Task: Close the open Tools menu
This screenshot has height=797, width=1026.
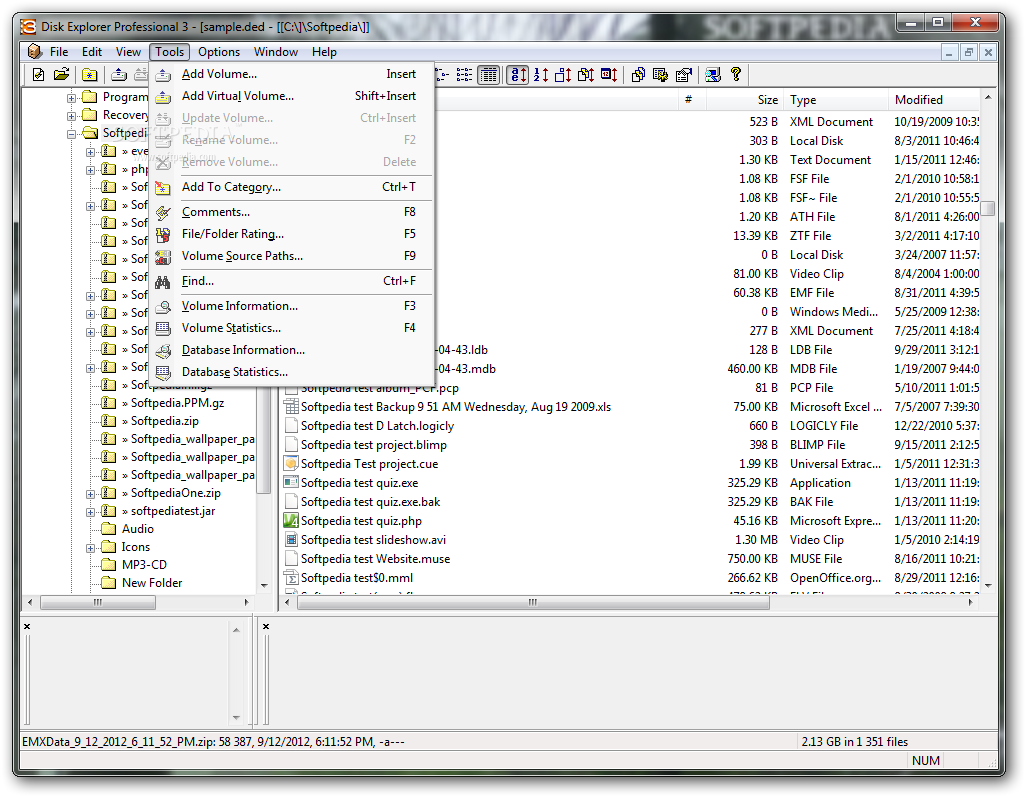Action: pos(169,52)
